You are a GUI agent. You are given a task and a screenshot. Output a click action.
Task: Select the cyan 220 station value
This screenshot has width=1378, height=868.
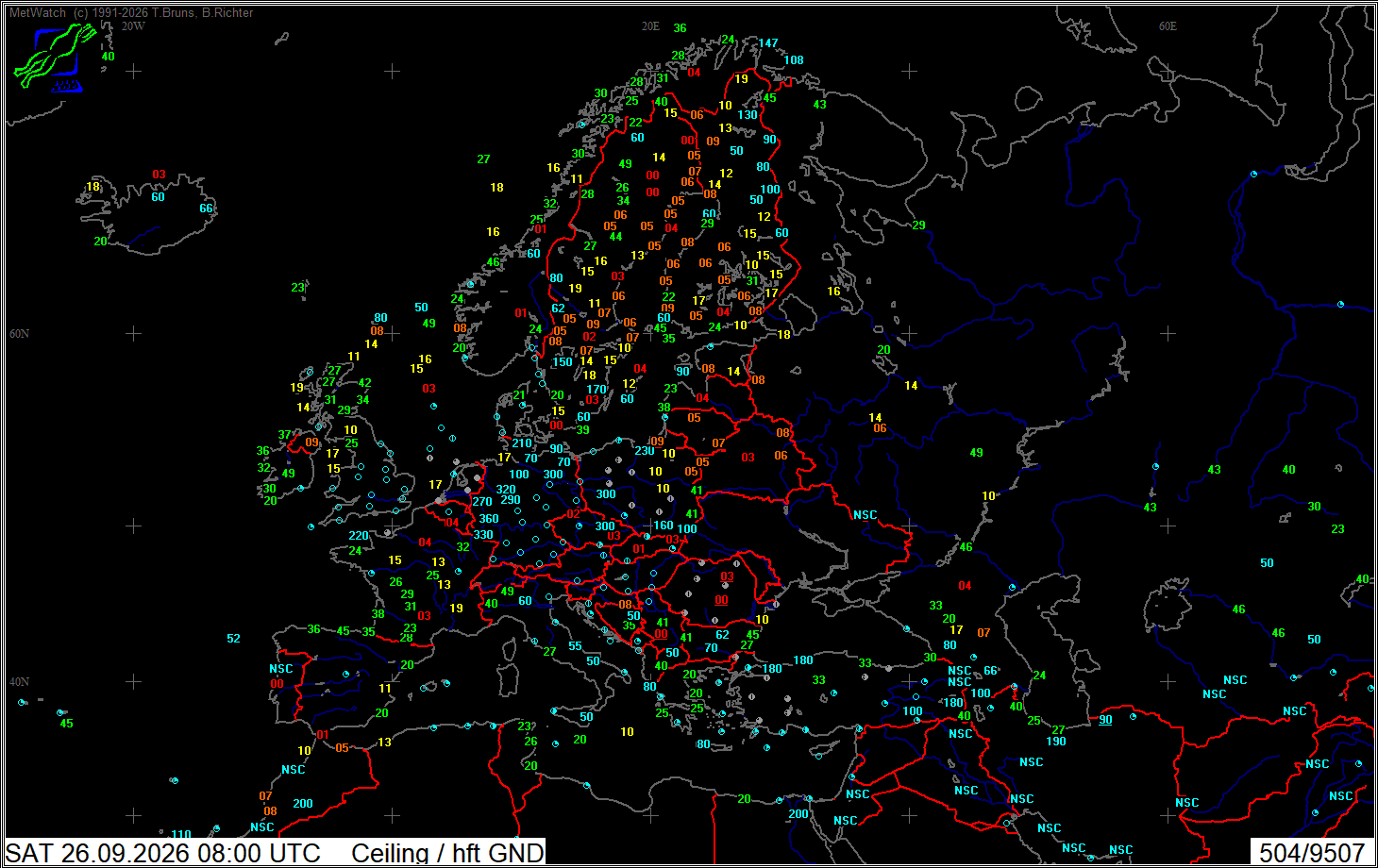tap(359, 536)
